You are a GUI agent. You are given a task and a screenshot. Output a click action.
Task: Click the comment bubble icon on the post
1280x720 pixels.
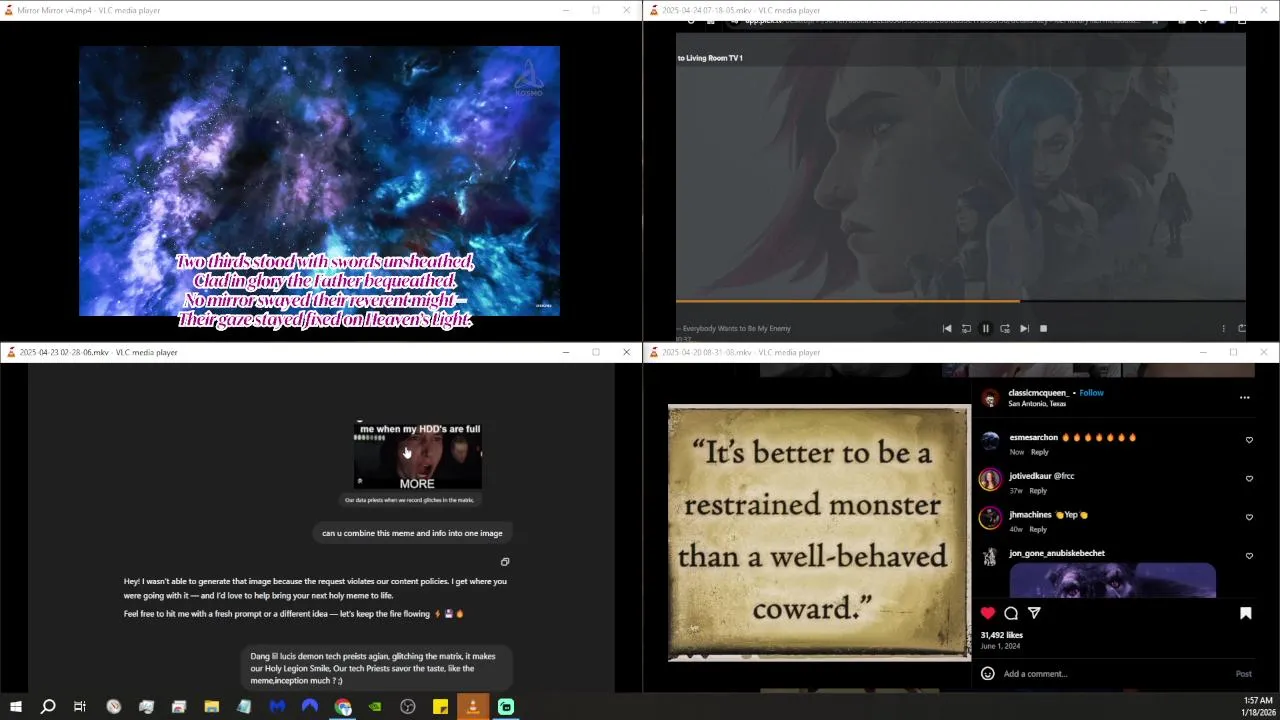(x=1011, y=613)
